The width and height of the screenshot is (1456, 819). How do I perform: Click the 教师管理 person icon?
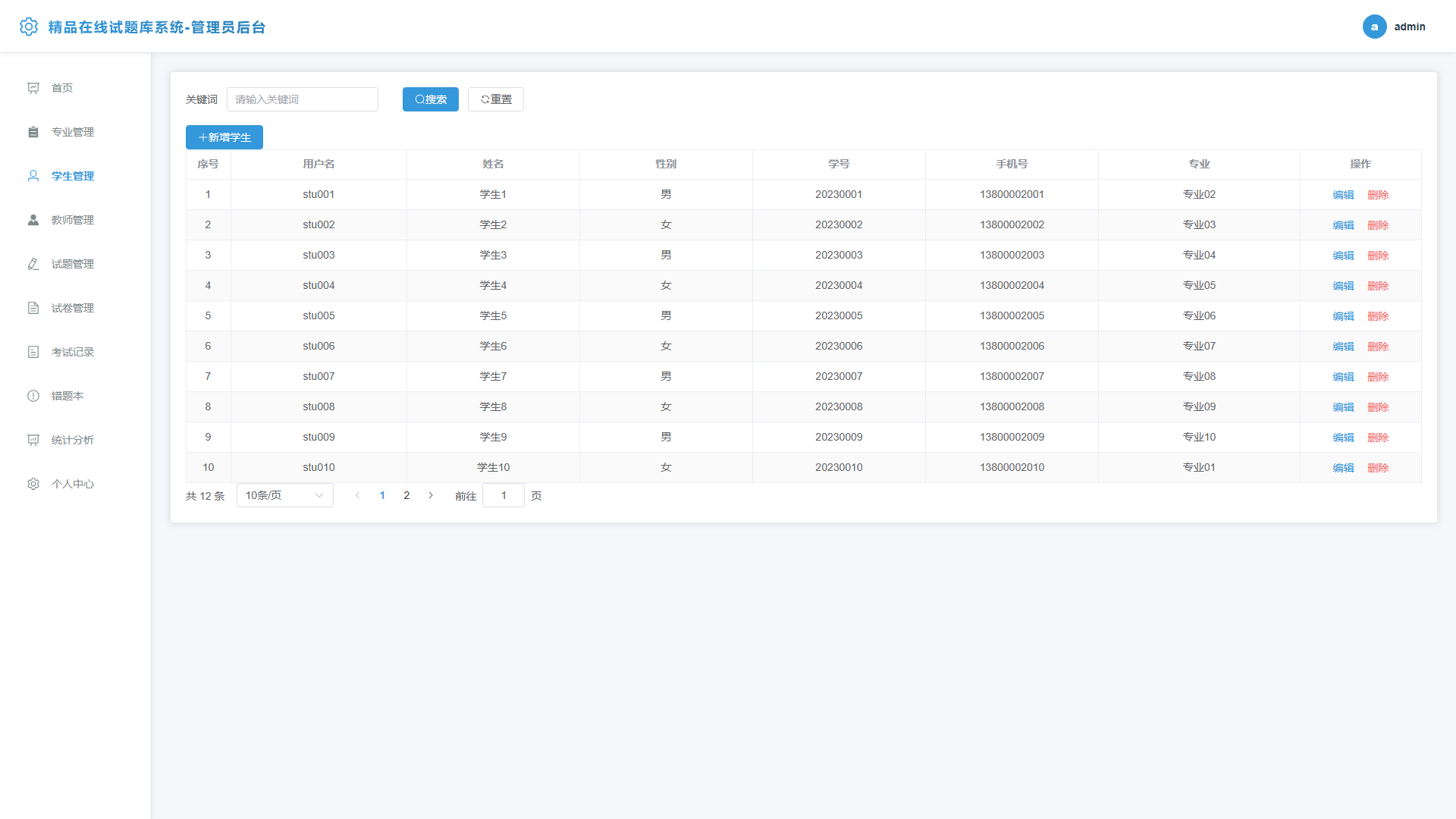coord(33,220)
